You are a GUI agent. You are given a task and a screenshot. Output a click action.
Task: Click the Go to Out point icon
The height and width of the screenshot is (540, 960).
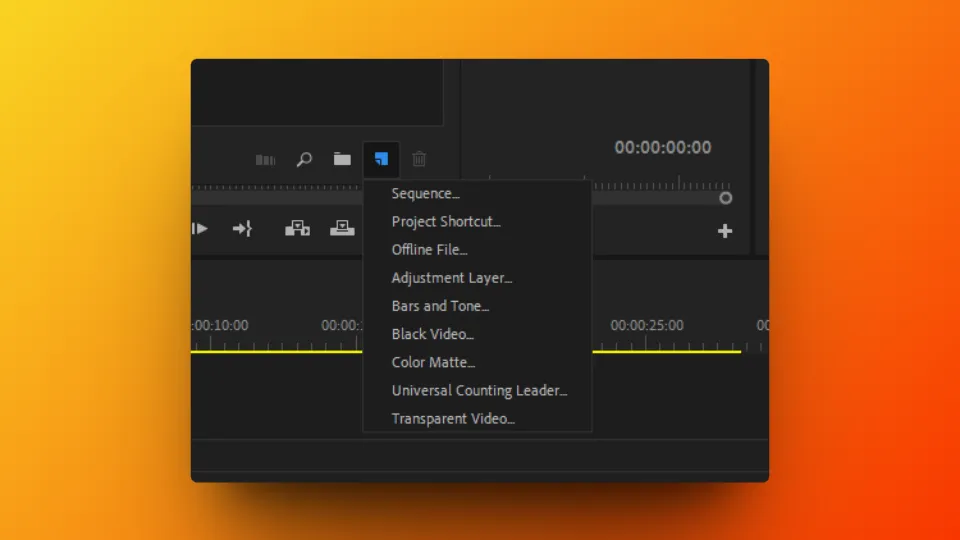(x=242, y=229)
